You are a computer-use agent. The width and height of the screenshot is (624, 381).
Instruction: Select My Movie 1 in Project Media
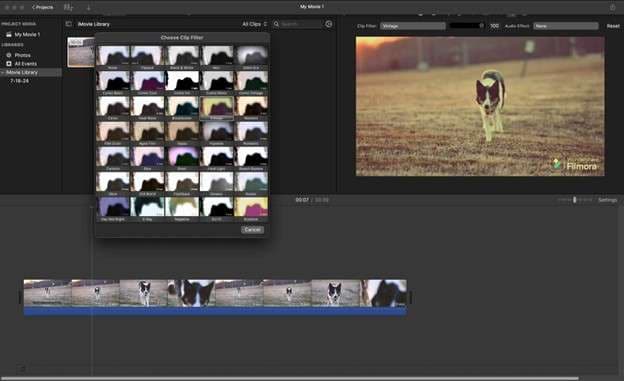coord(27,35)
